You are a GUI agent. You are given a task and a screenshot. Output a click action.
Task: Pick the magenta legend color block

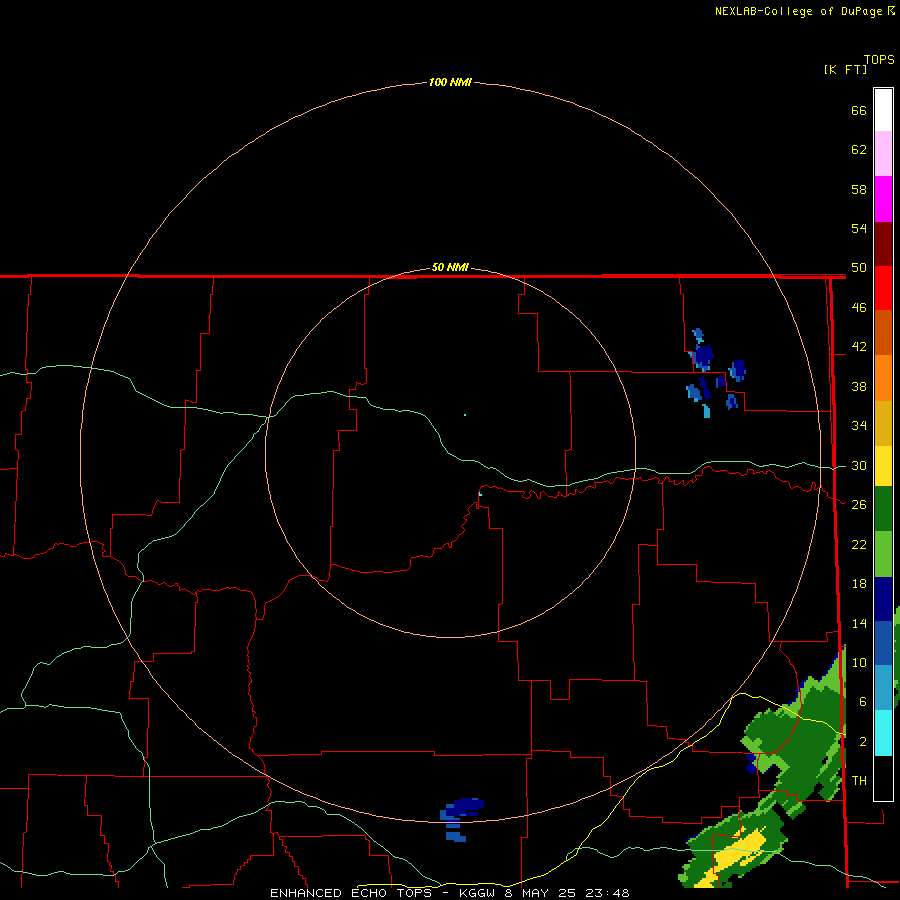pos(883,199)
